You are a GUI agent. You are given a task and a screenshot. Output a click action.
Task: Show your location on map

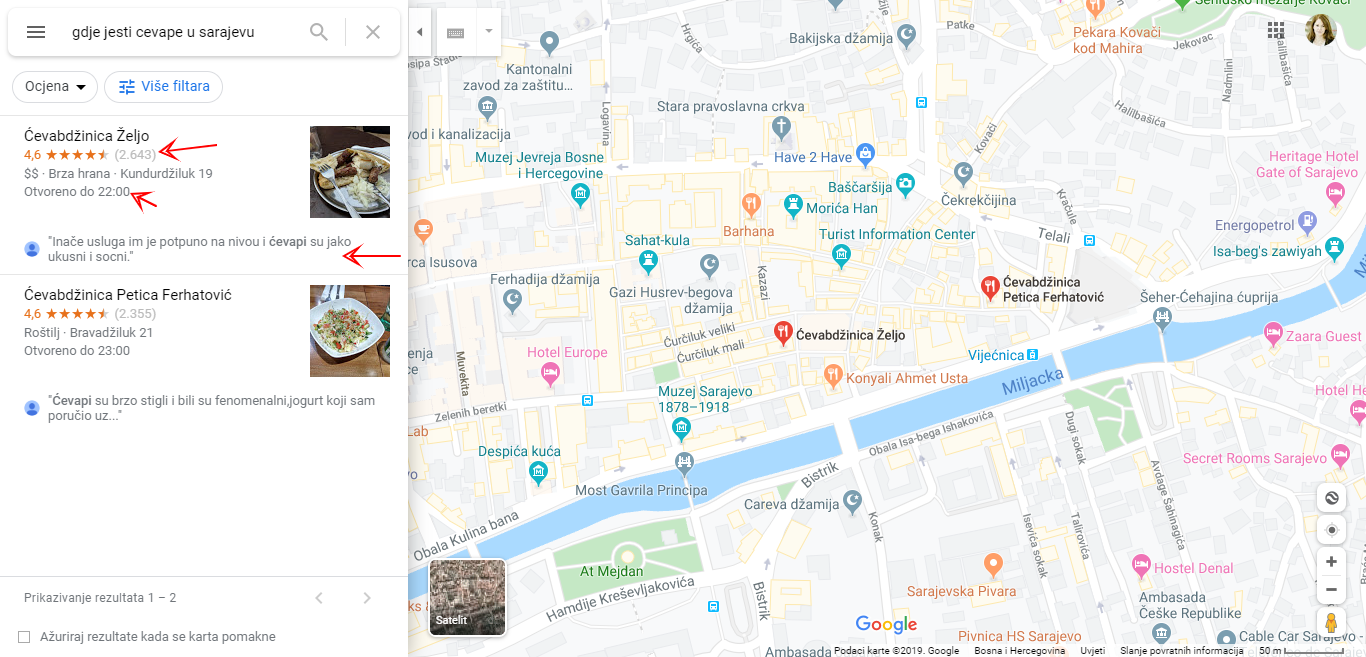(x=1331, y=530)
